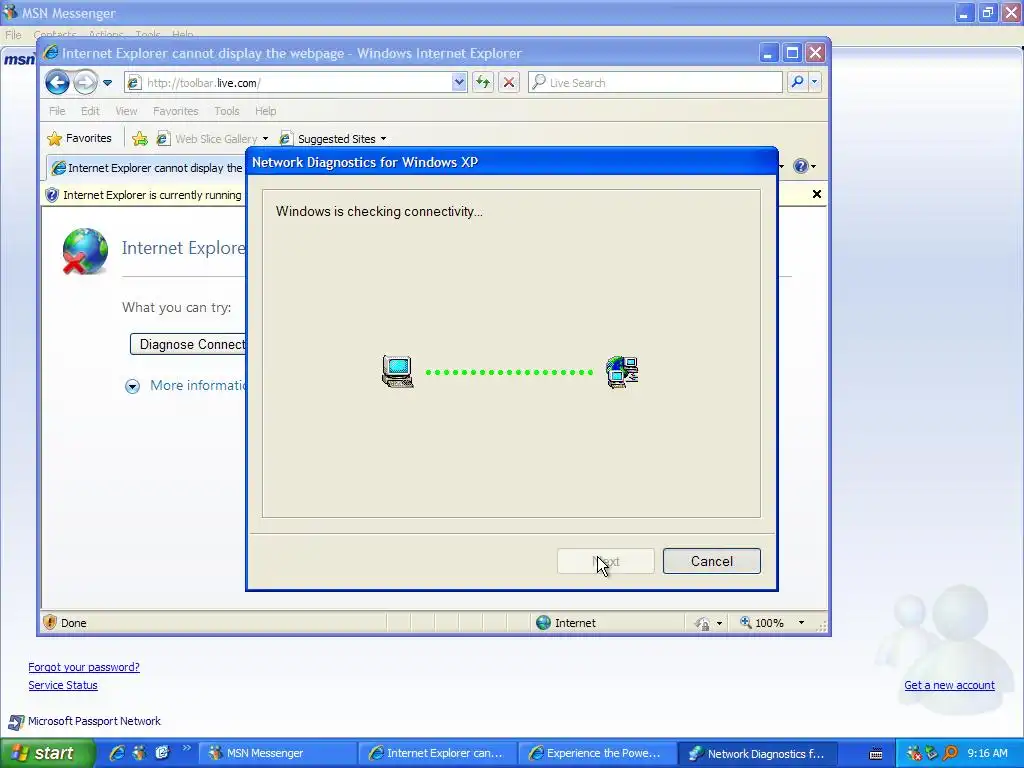Viewport: 1024px width, 768px height.
Task: Switch to 'Internet Explorer can...' taskbar button
Action: tap(437, 753)
